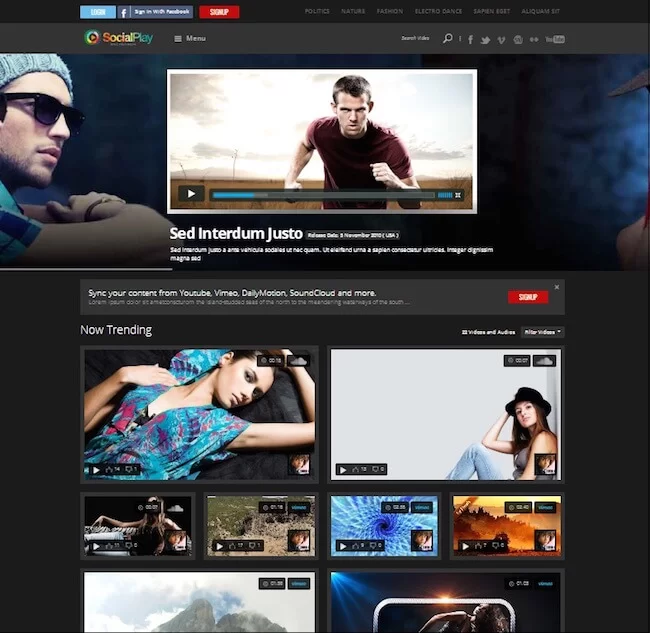Click Sign in With Facebook button
Image resolution: width=650 pixels, height=633 pixels.
(156, 12)
